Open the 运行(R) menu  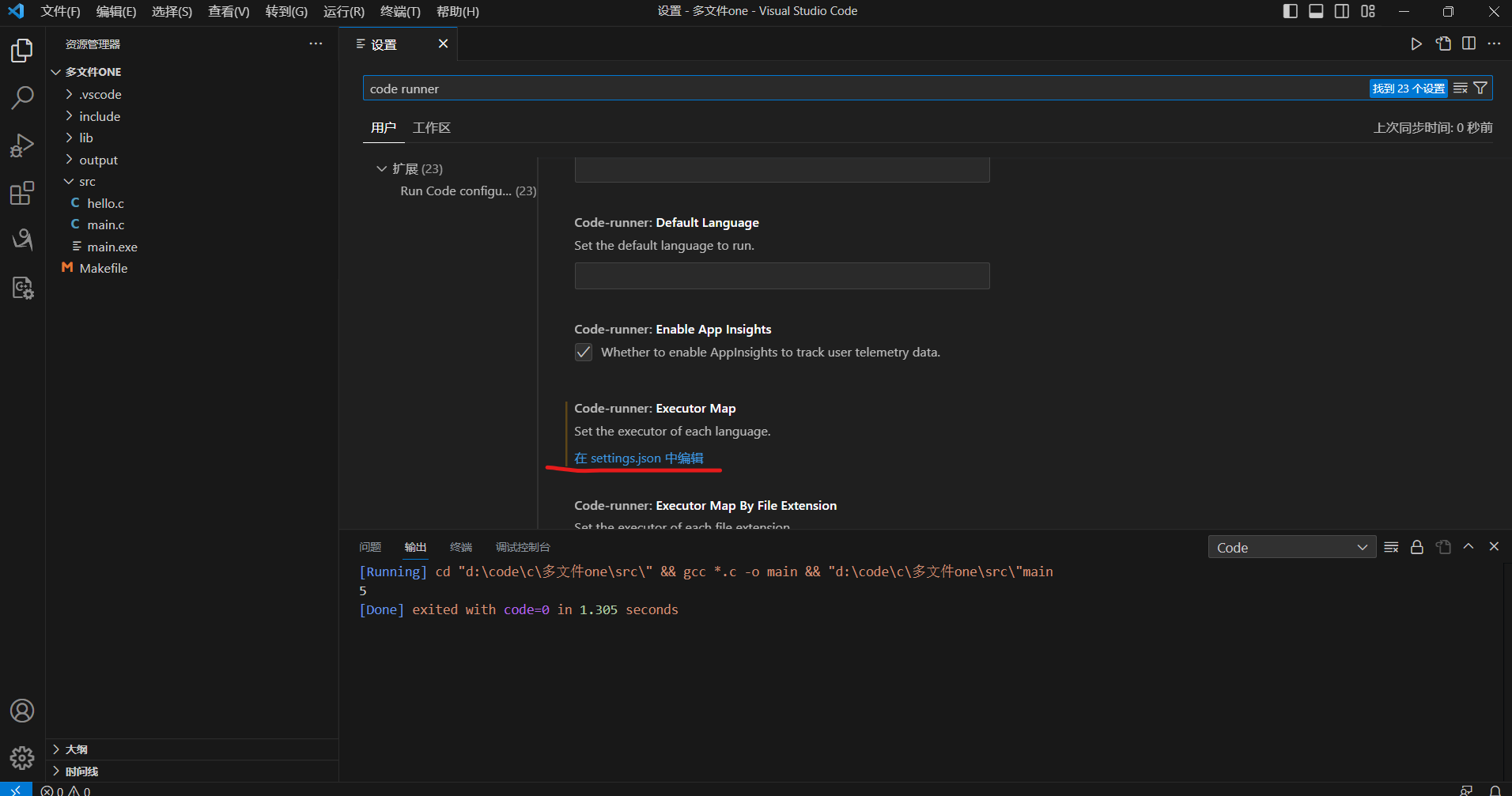point(344,11)
